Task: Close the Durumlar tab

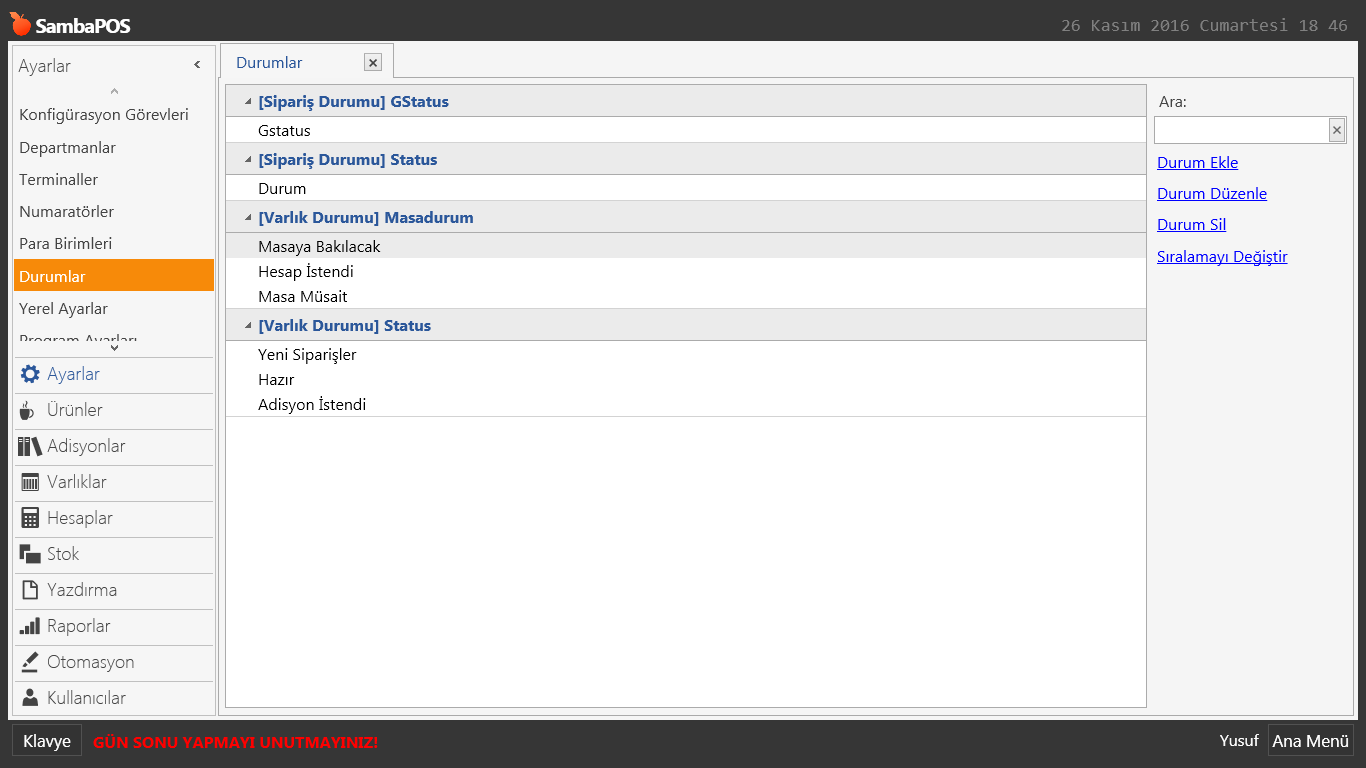Action: [x=373, y=63]
